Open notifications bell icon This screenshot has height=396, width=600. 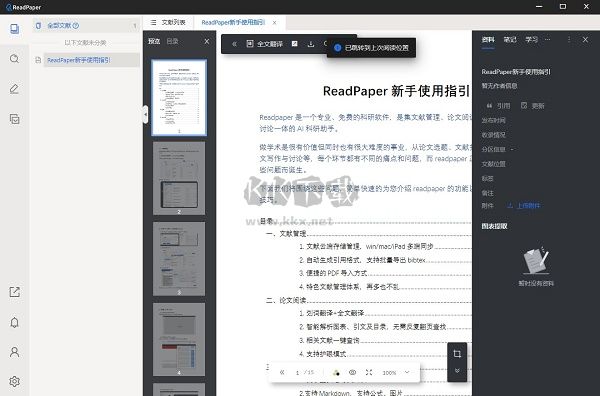point(15,322)
